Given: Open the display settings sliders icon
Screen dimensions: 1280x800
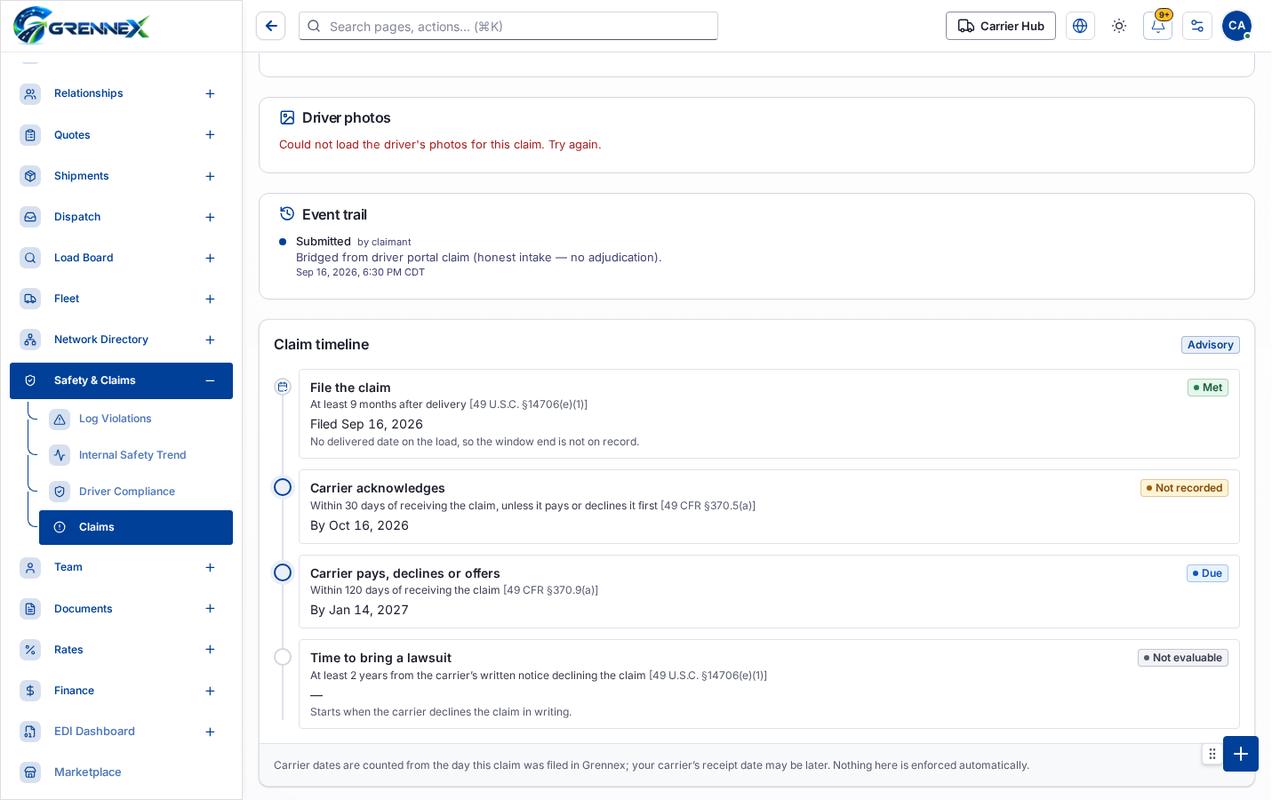Looking at the screenshot, I should pyautogui.click(x=1197, y=26).
